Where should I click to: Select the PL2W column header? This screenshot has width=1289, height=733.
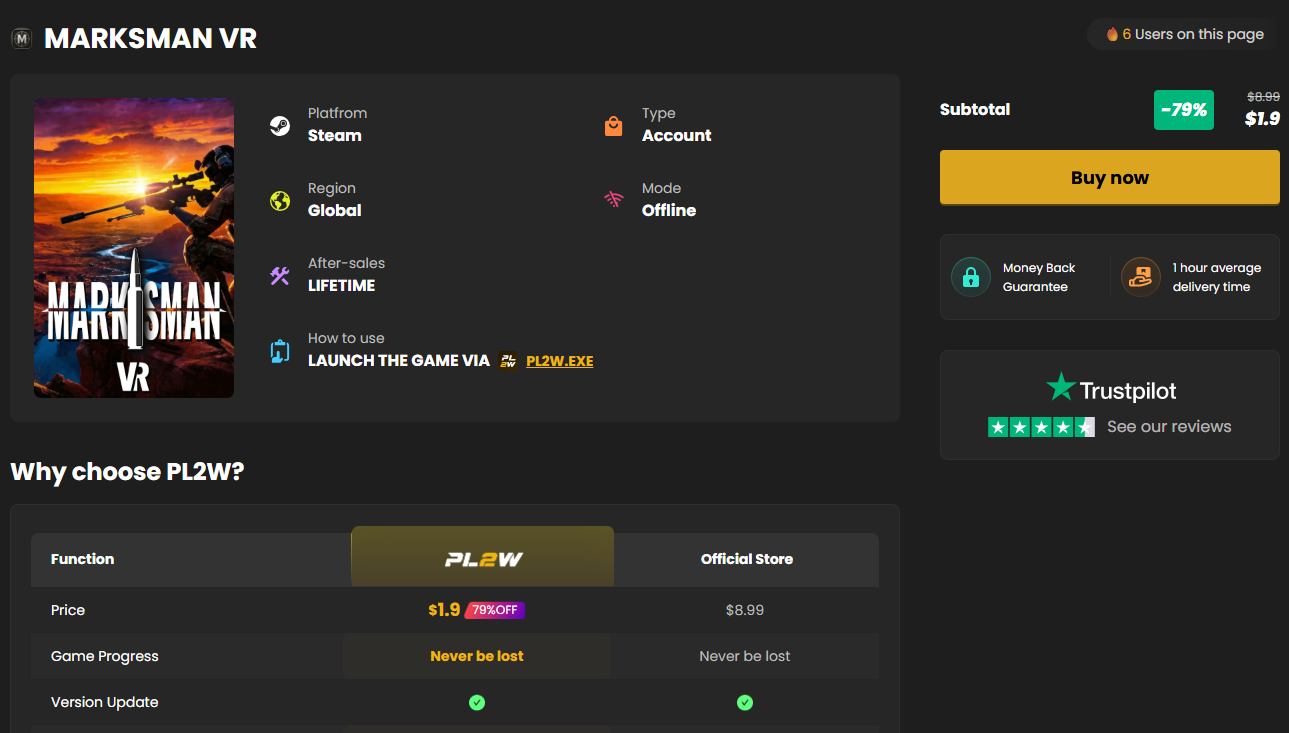(483, 557)
